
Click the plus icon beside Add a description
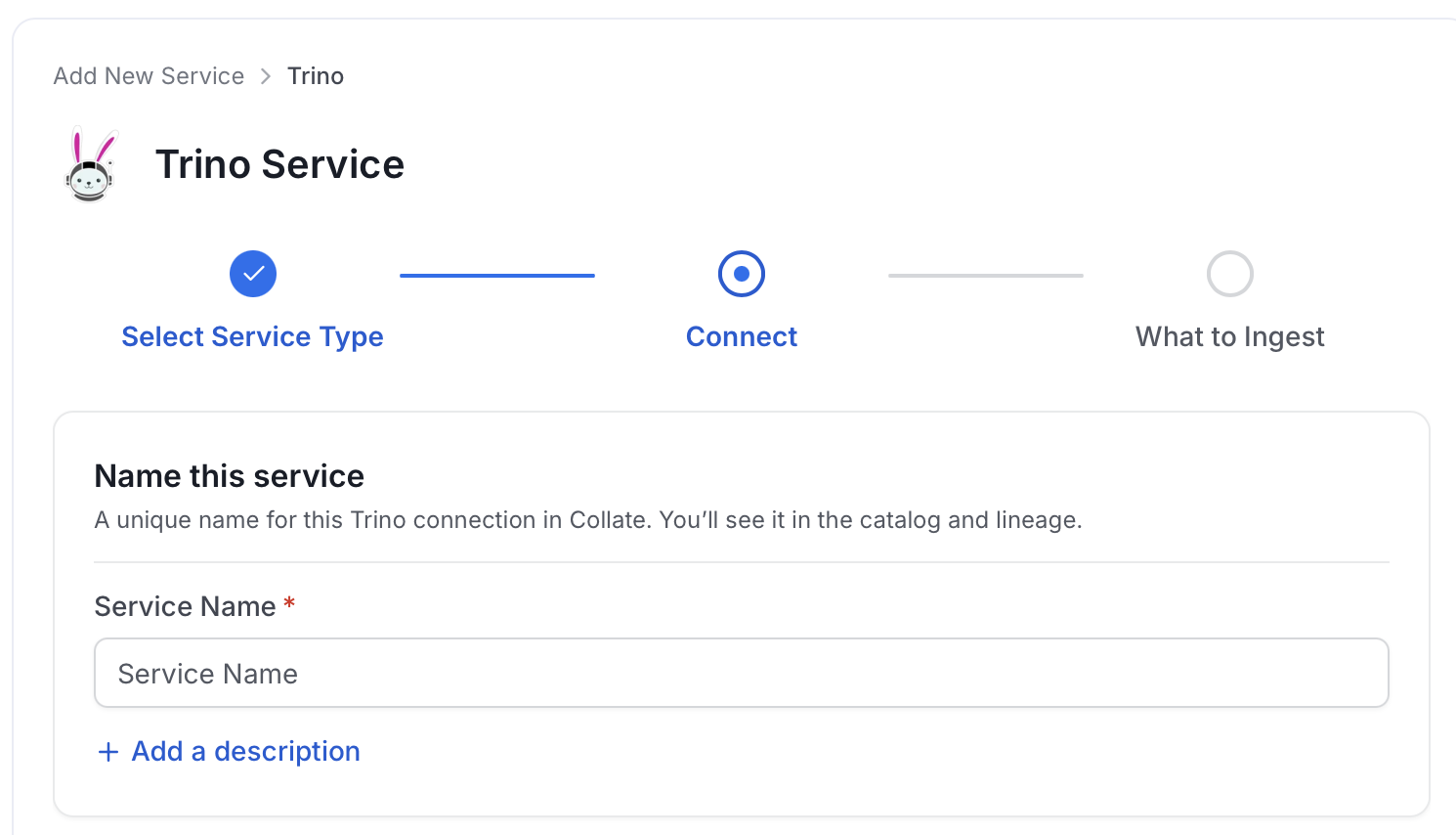(x=108, y=752)
